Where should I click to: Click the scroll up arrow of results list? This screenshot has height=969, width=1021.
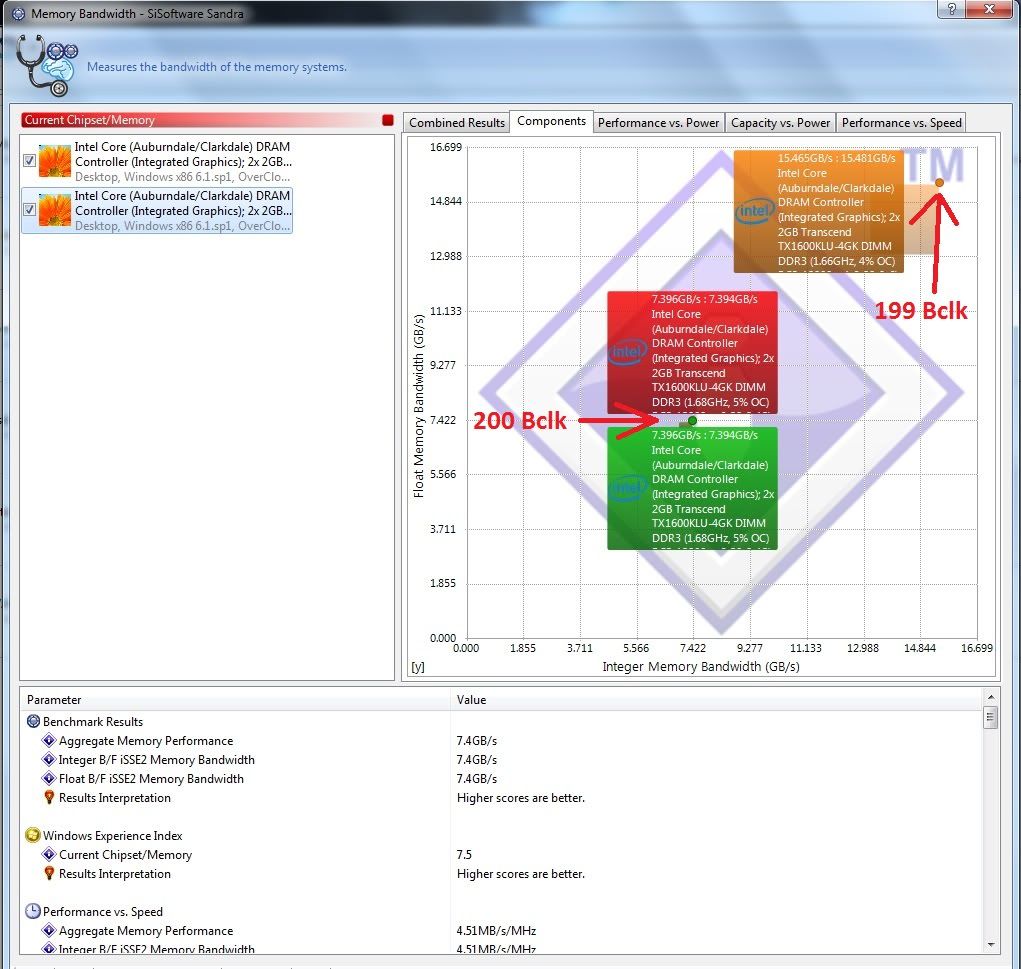coord(990,697)
